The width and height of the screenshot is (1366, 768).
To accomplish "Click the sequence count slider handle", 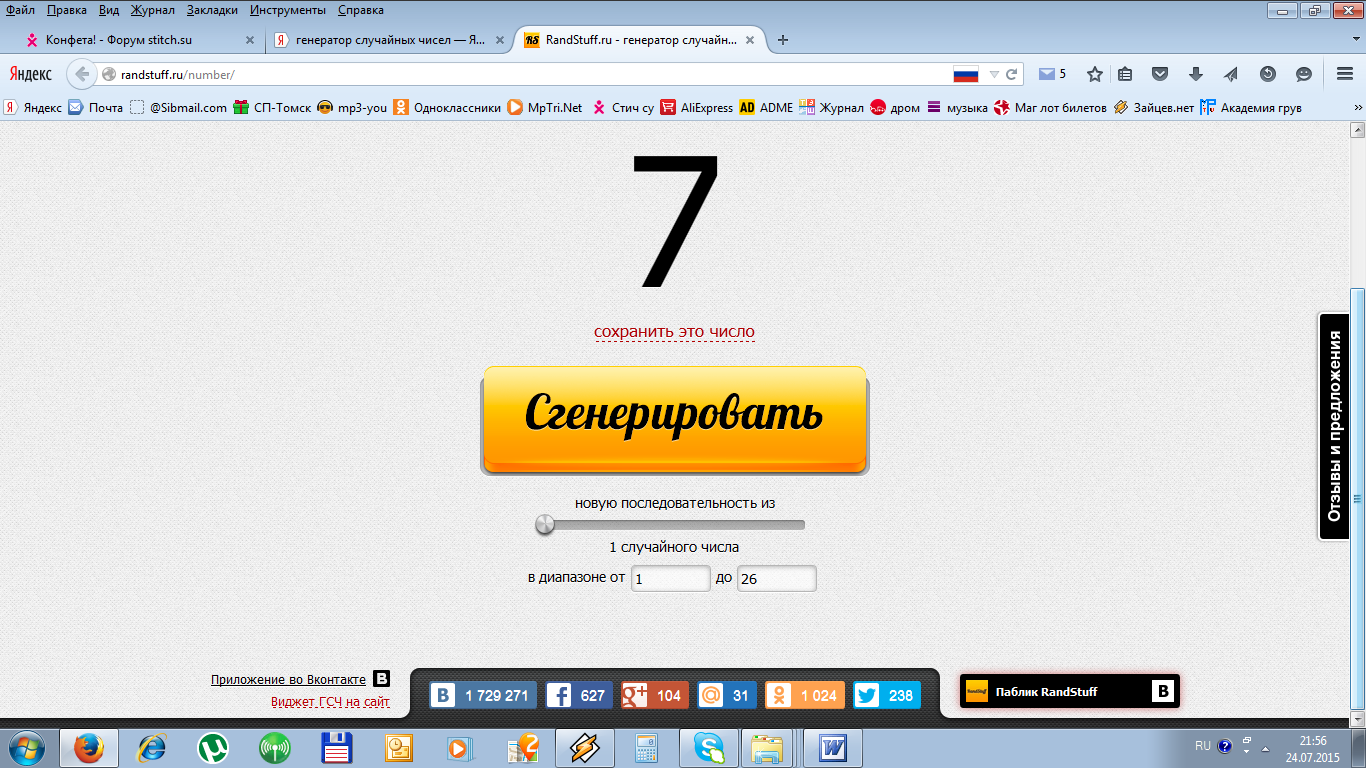I will tap(545, 524).
